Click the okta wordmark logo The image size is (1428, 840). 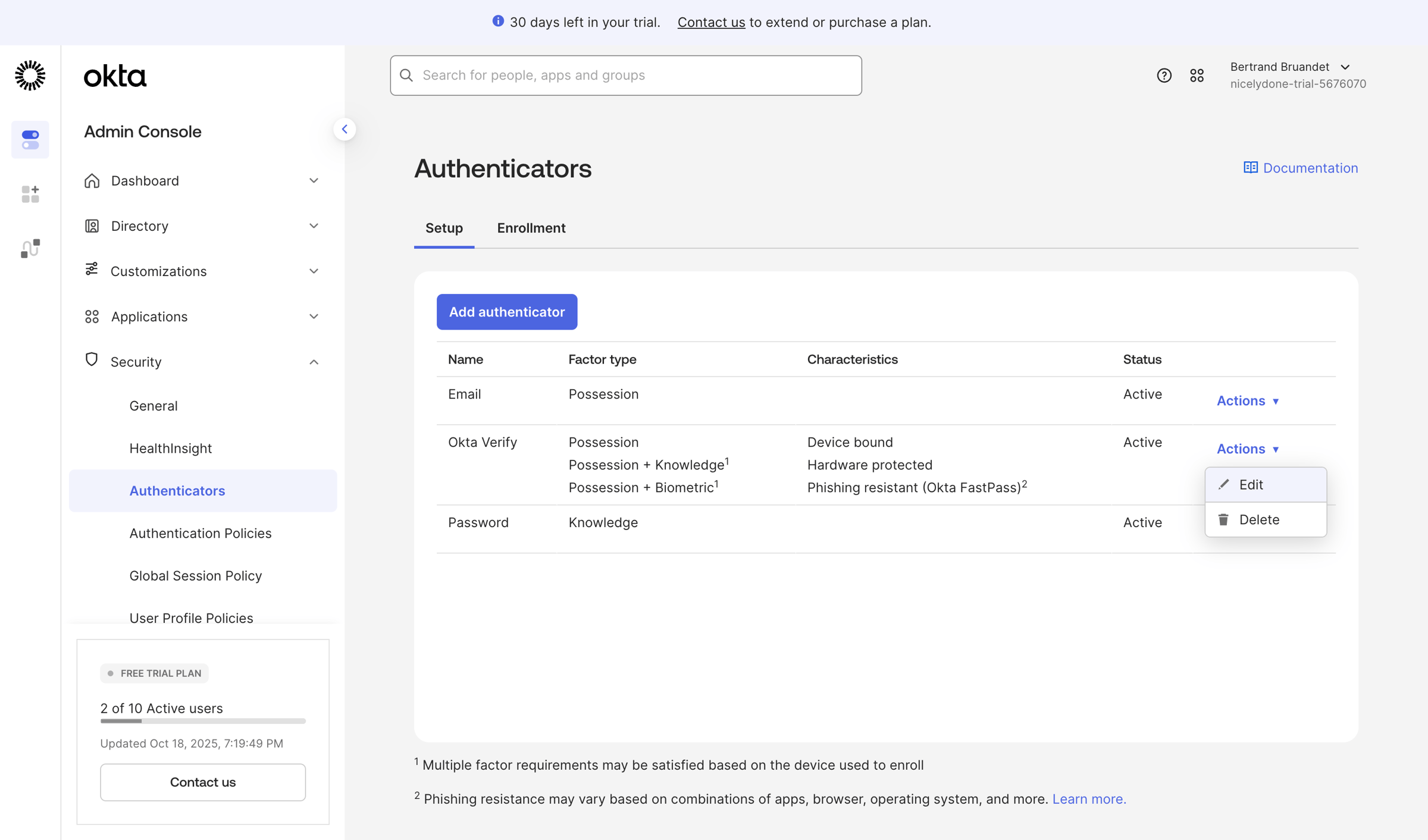pos(115,76)
